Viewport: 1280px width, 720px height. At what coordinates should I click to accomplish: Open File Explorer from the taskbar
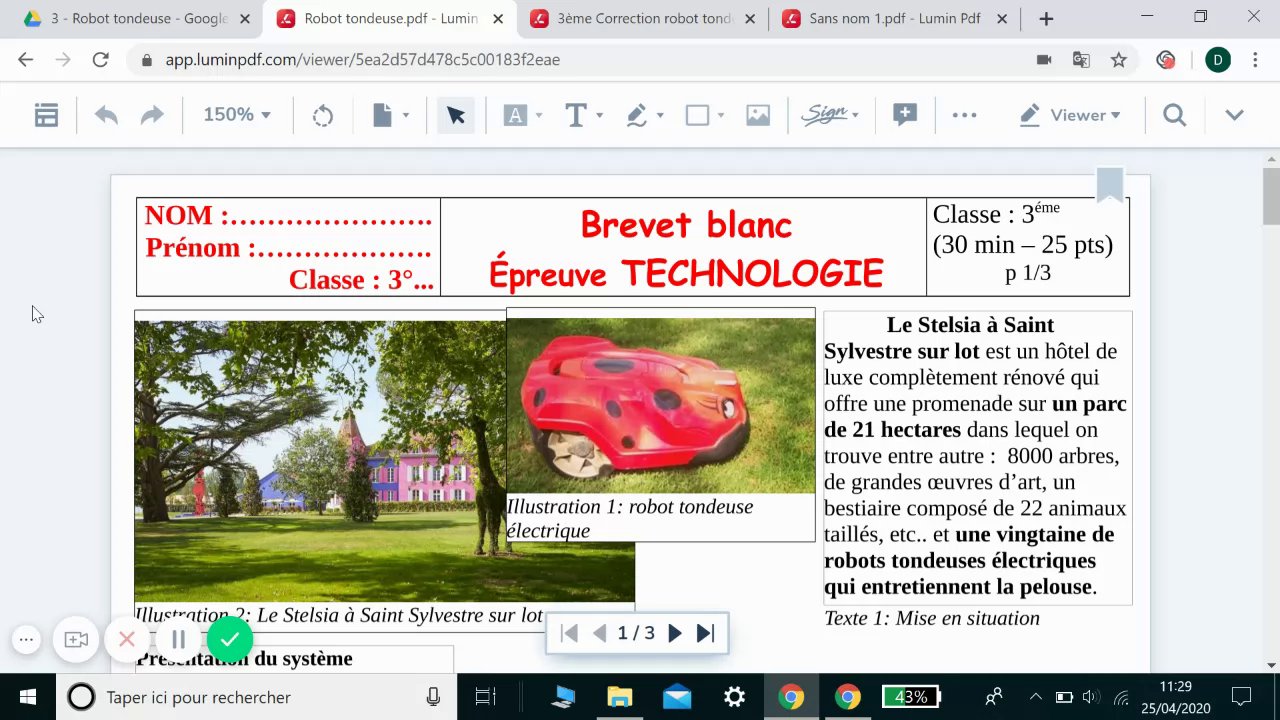click(620, 697)
